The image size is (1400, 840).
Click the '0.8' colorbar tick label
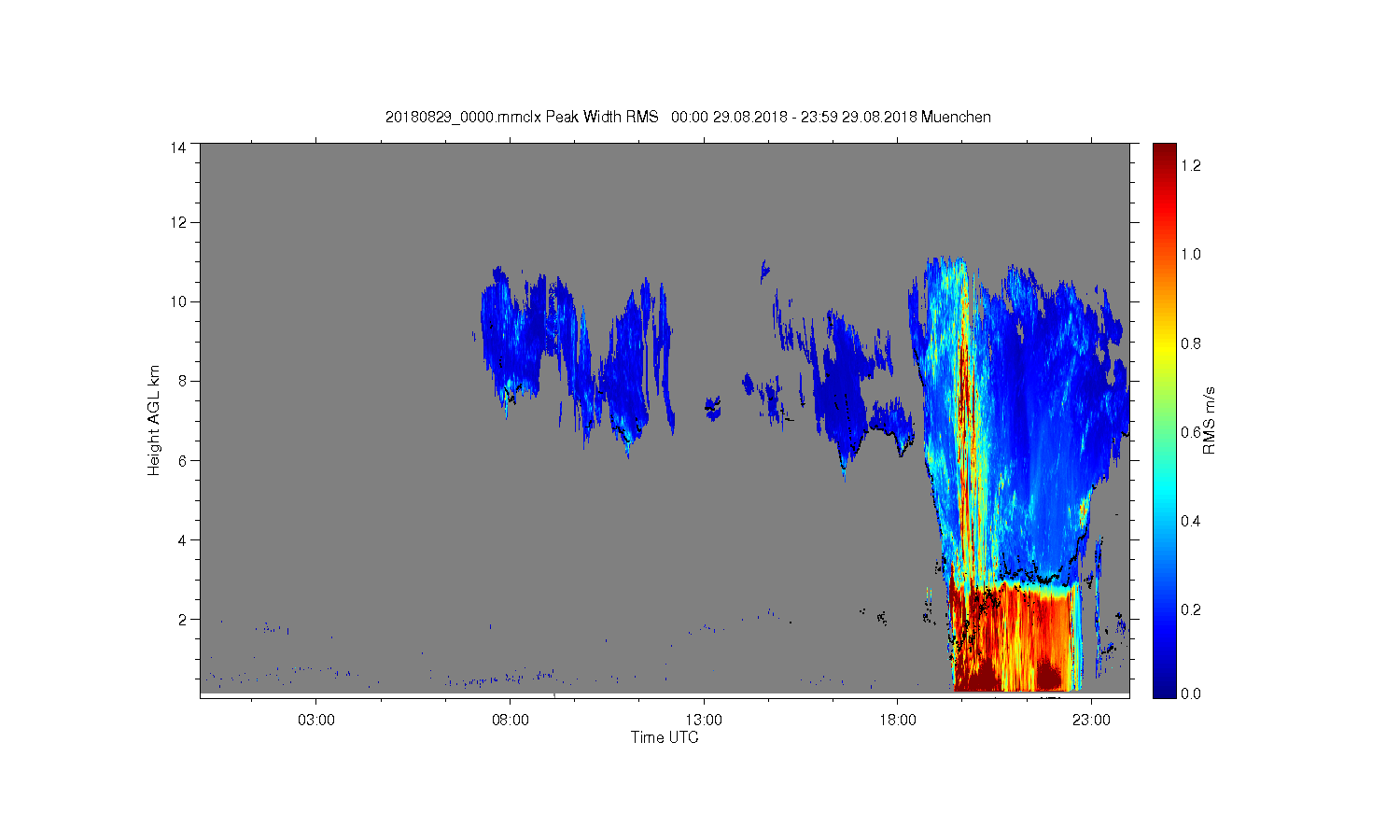tap(1191, 343)
